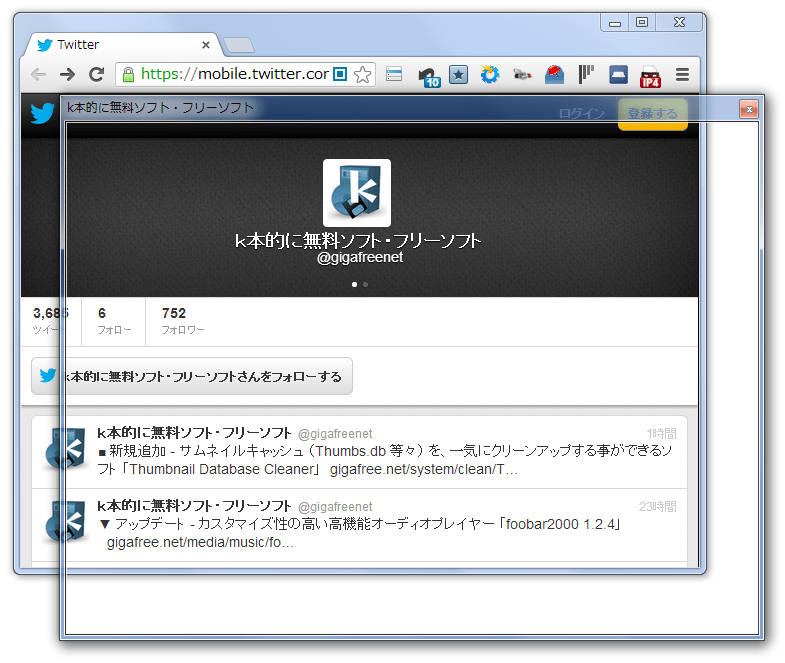
Task: Open a new tab with blank tab button
Action: coord(239,46)
